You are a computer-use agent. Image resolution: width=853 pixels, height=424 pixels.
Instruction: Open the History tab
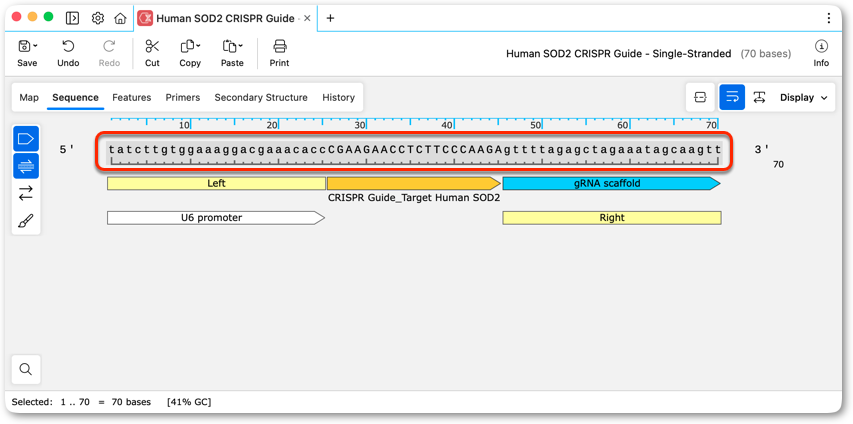tap(338, 97)
